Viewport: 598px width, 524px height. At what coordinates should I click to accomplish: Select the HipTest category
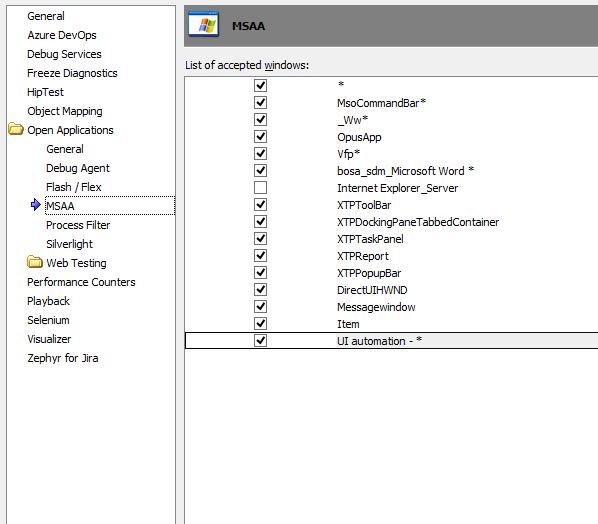[x=45, y=92]
